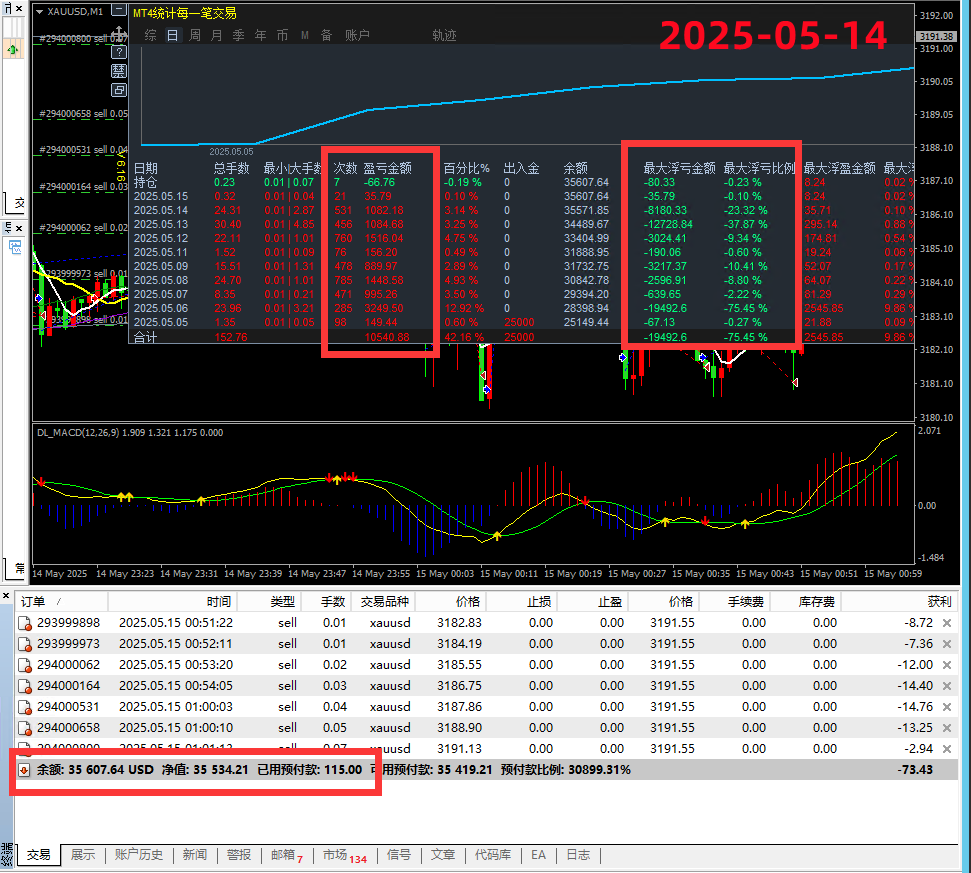Switch to the 交易 trade tab
The width and height of the screenshot is (971, 873).
(x=38, y=855)
